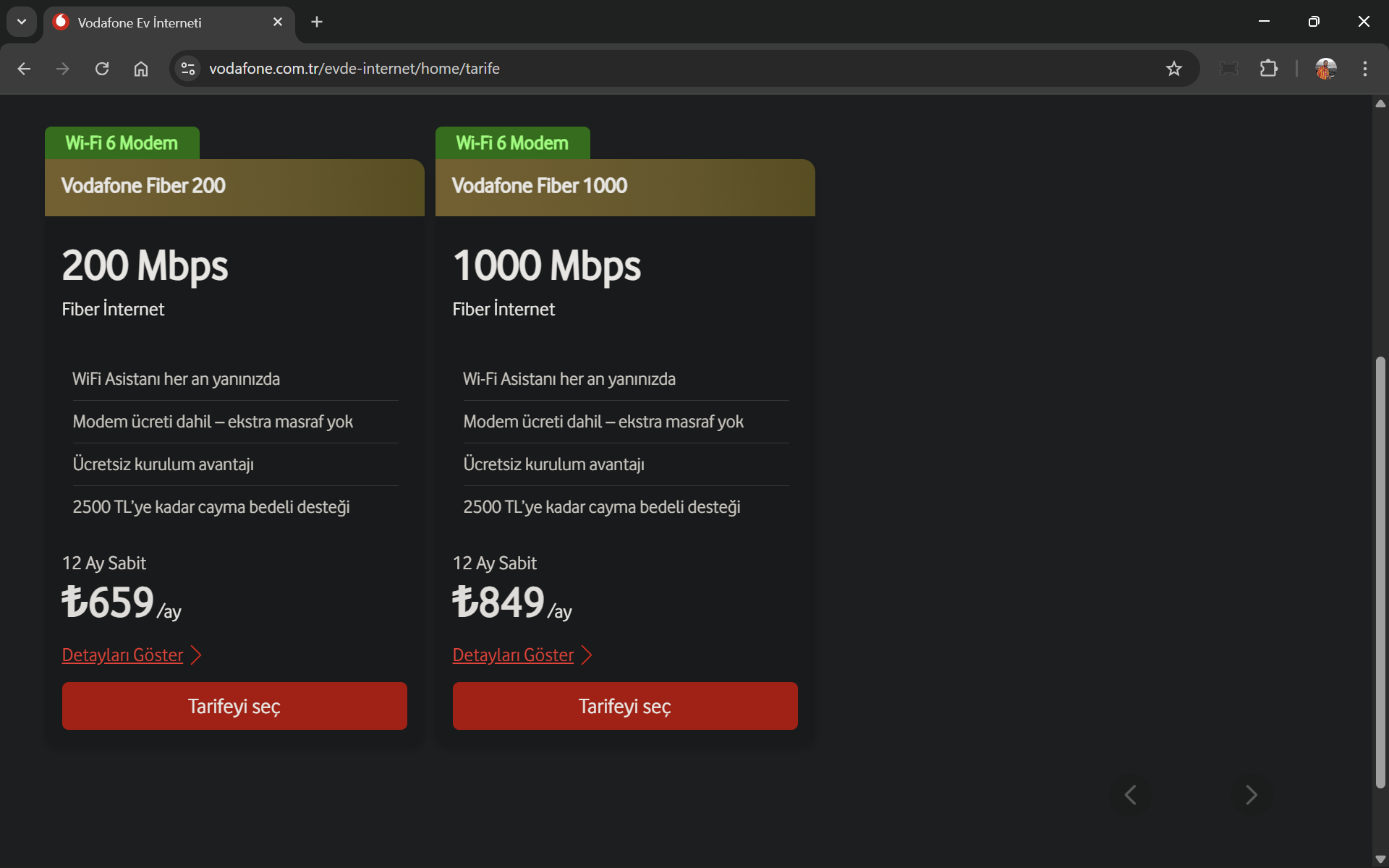Image resolution: width=1389 pixels, height=868 pixels.
Task: Click the carousel previous arrow
Action: 1131,795
